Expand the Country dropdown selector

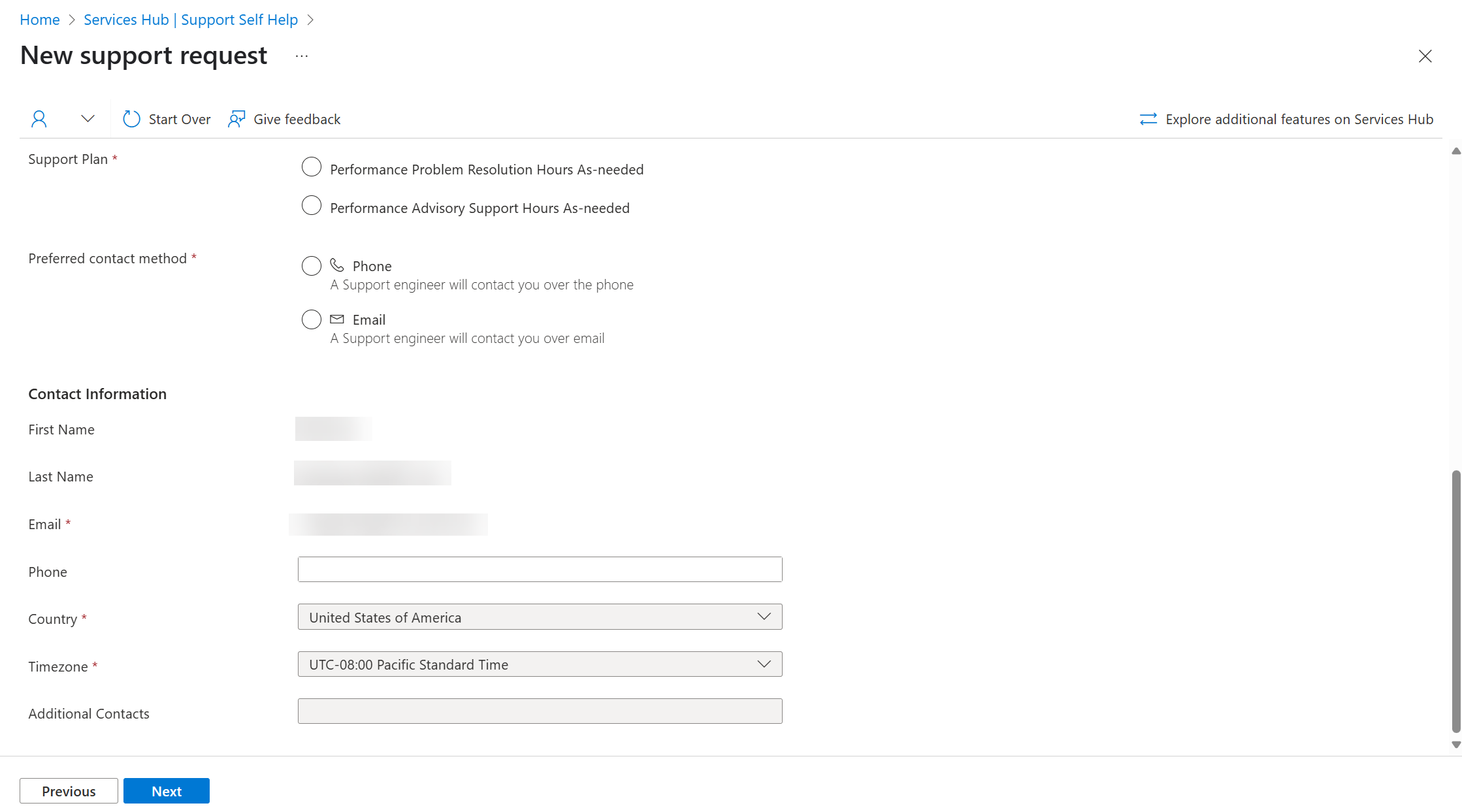pyautogui.click(x=764, y=617)
